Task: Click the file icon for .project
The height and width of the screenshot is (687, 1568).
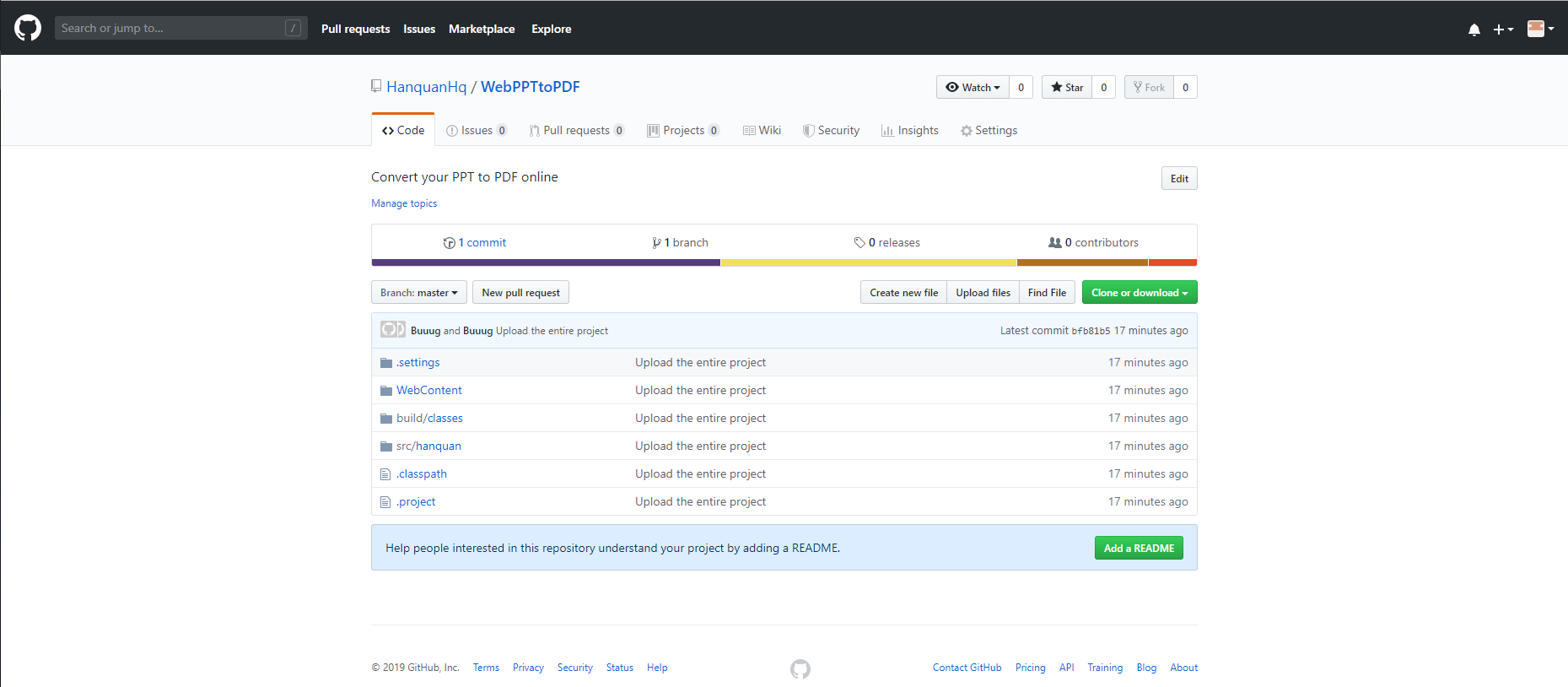Action: (x=385, y=502)
